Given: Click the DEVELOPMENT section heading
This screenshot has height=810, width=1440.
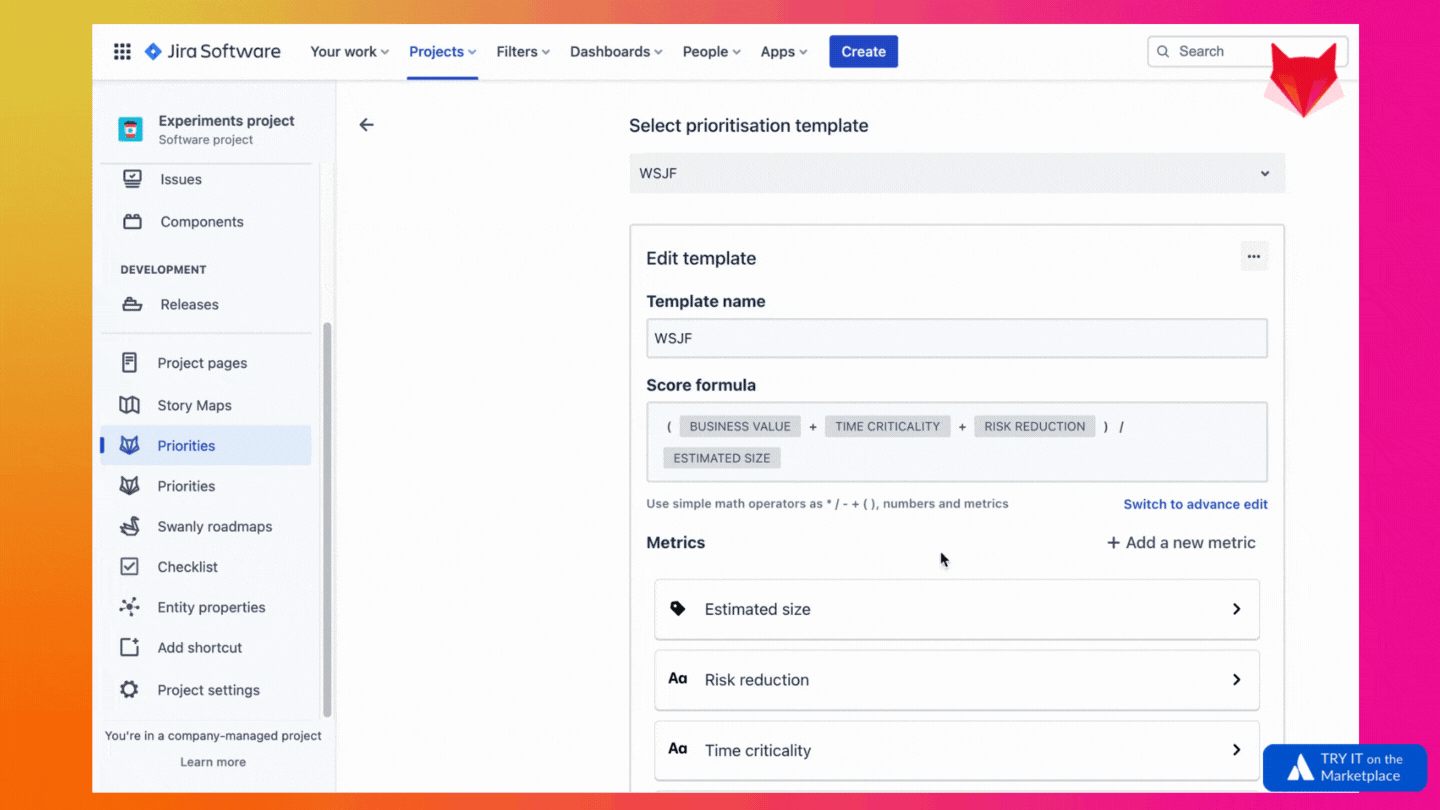Looking at the screenshot, I should click(163, 270).
